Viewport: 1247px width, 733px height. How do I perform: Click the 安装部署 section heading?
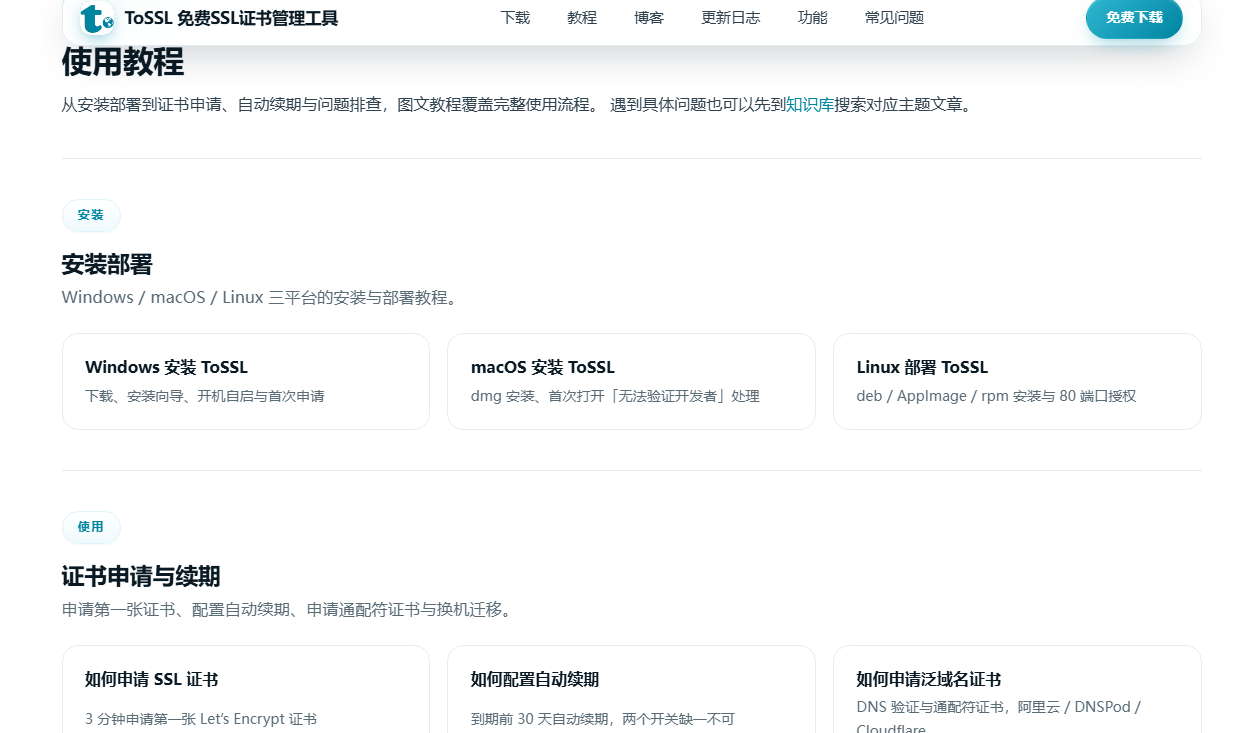tap(107, 265)
